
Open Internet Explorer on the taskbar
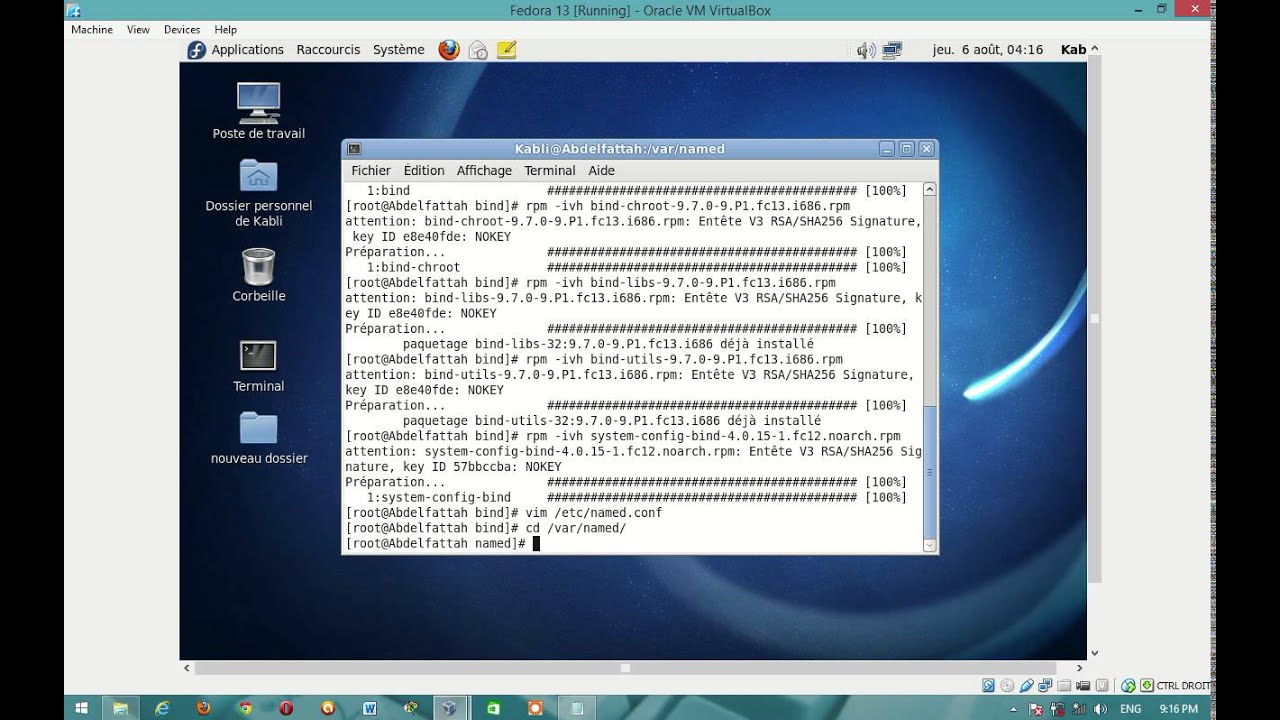click(162, 708)
